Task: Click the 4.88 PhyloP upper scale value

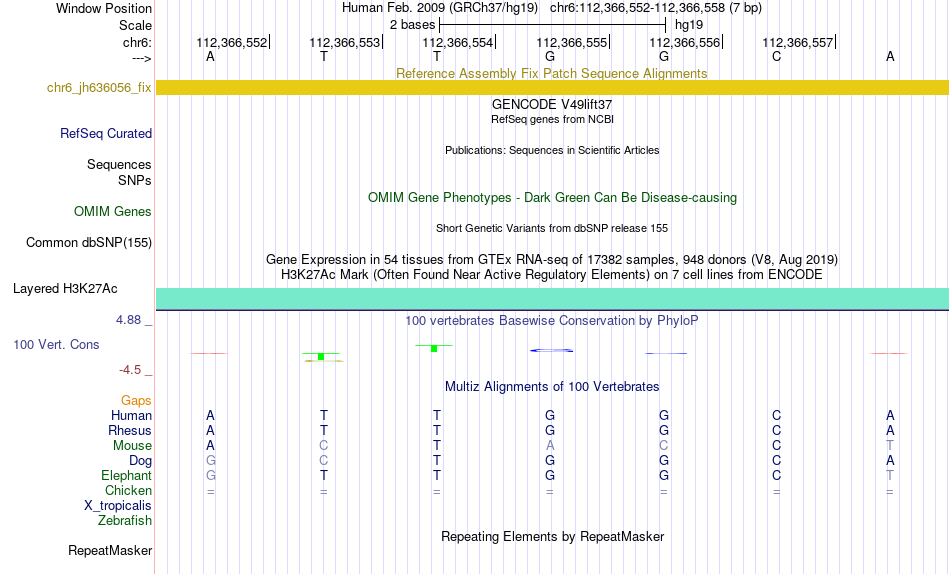Action: (128, 320)
